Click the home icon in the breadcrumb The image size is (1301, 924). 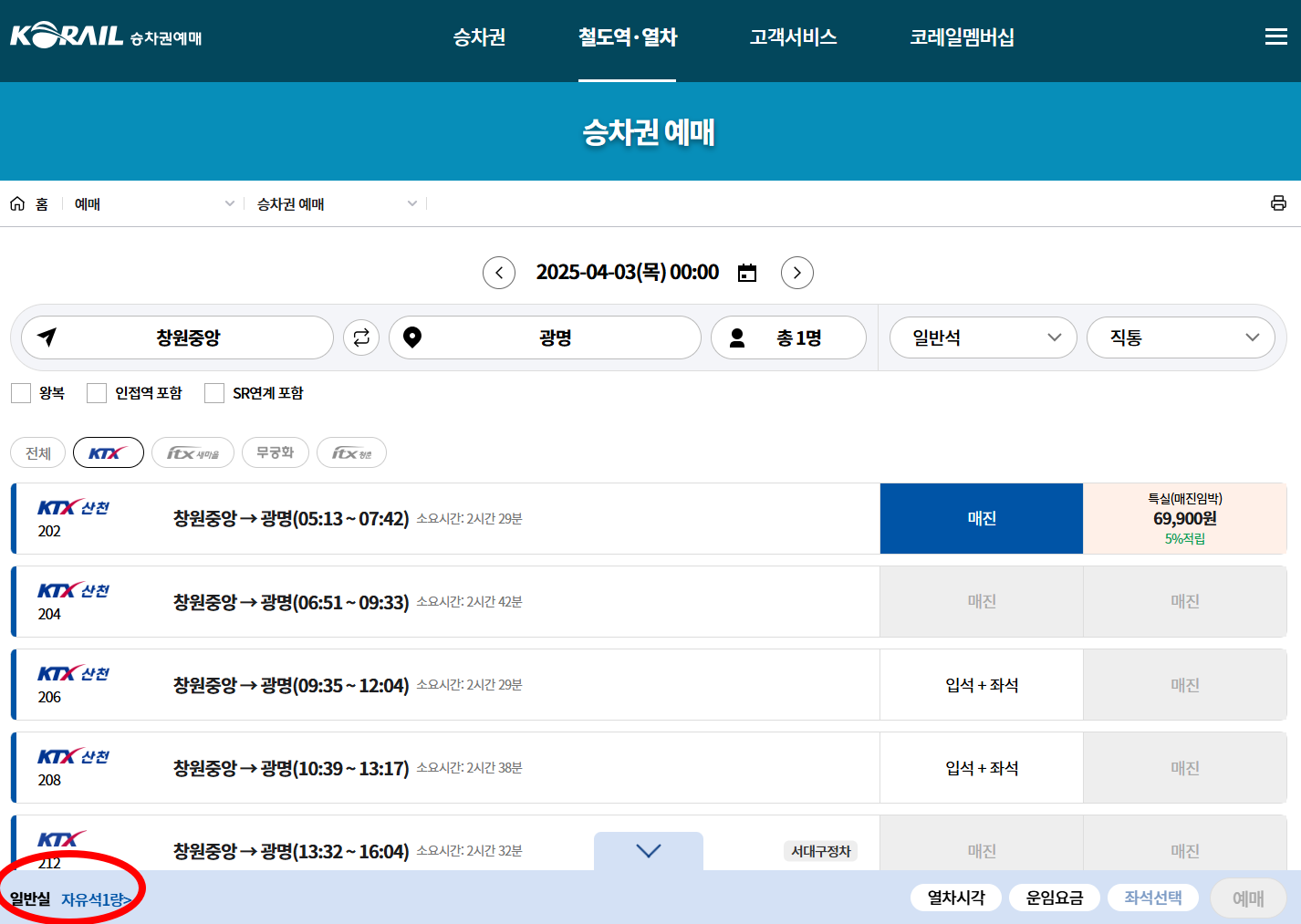click(17, 203)
